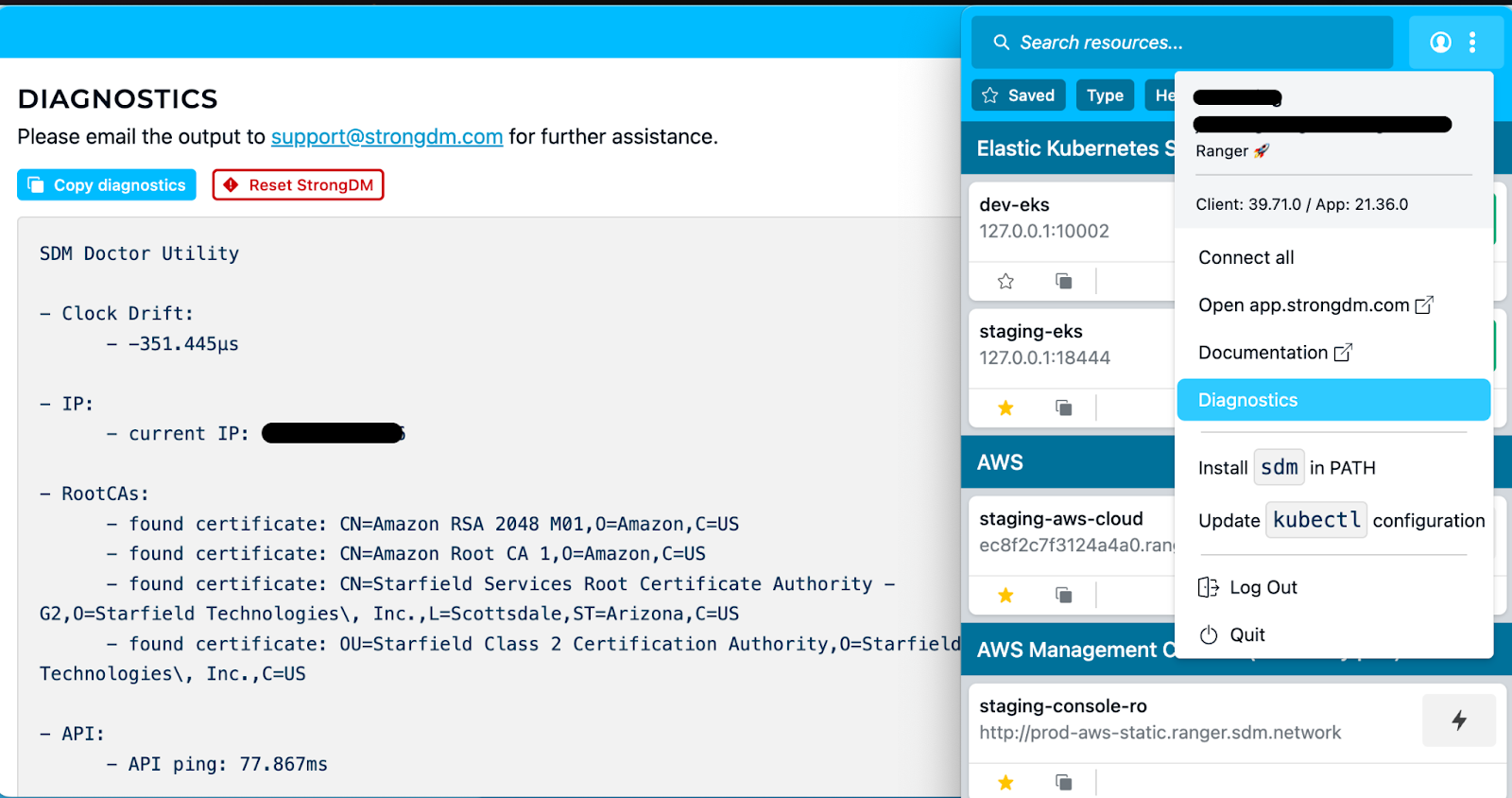Filter resources by Saved

click(1019, 95)
